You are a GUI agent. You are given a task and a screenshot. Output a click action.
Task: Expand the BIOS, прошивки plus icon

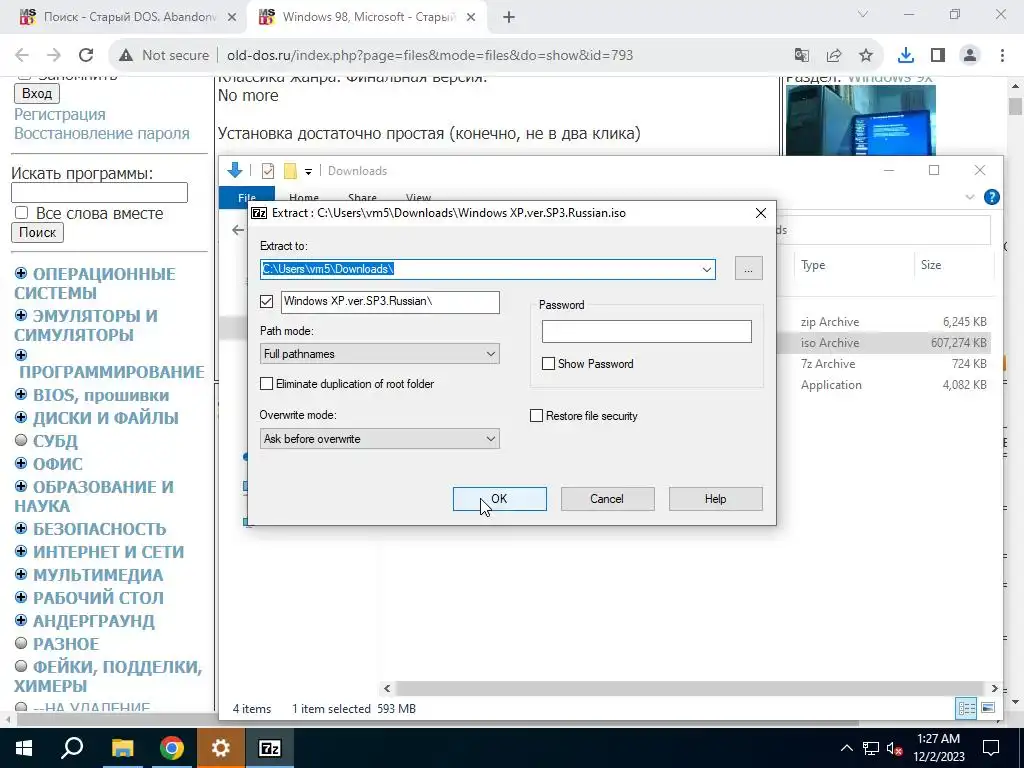click(21, 394)
